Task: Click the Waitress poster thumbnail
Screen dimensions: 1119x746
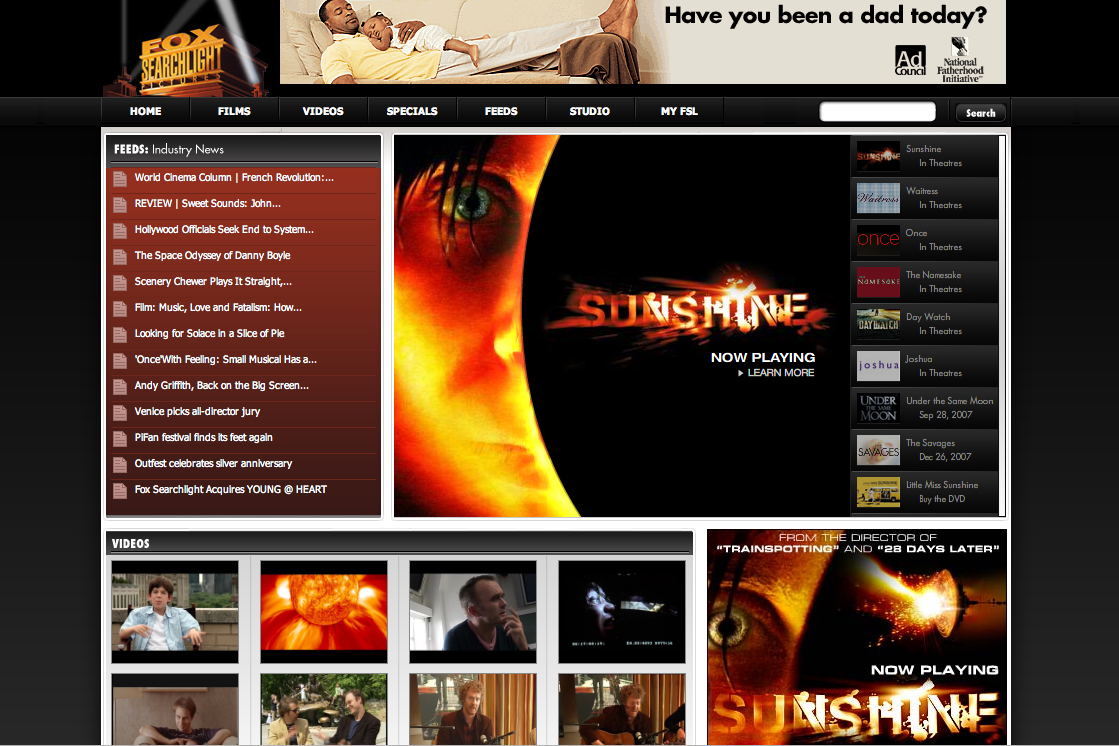Action: coord(877,197)
